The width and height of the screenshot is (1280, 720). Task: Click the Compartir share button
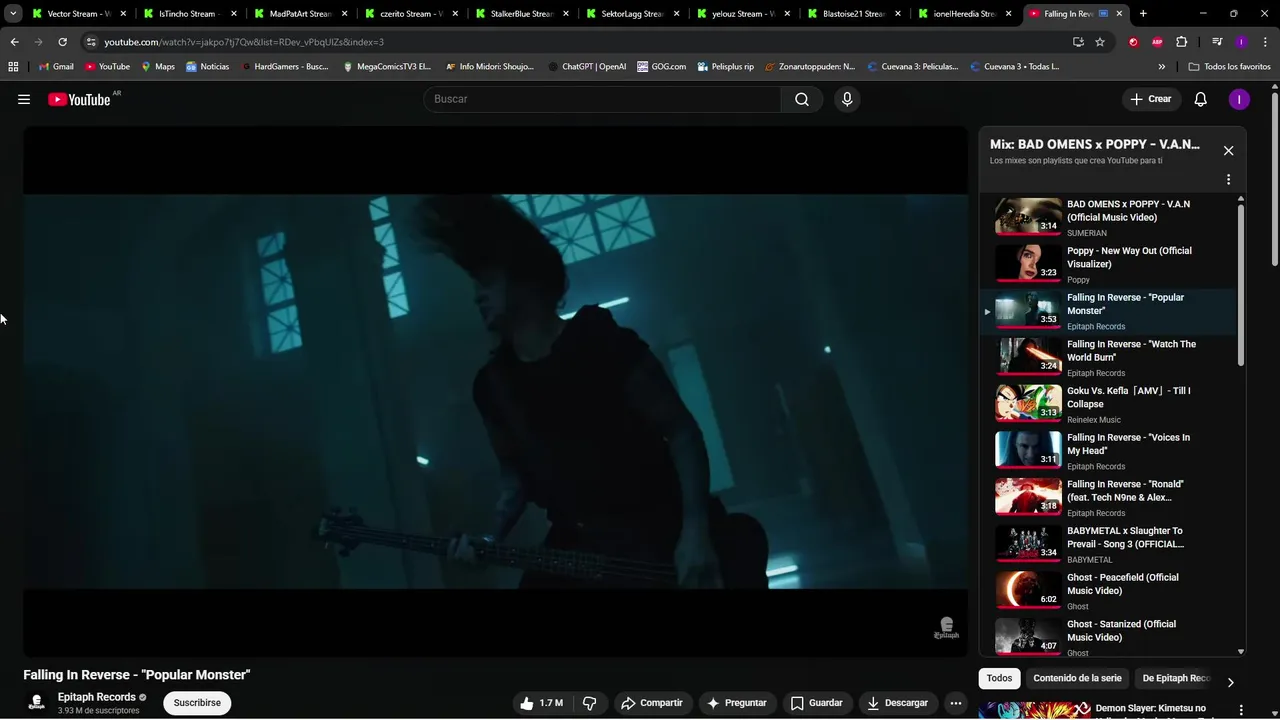coord(651,703)
